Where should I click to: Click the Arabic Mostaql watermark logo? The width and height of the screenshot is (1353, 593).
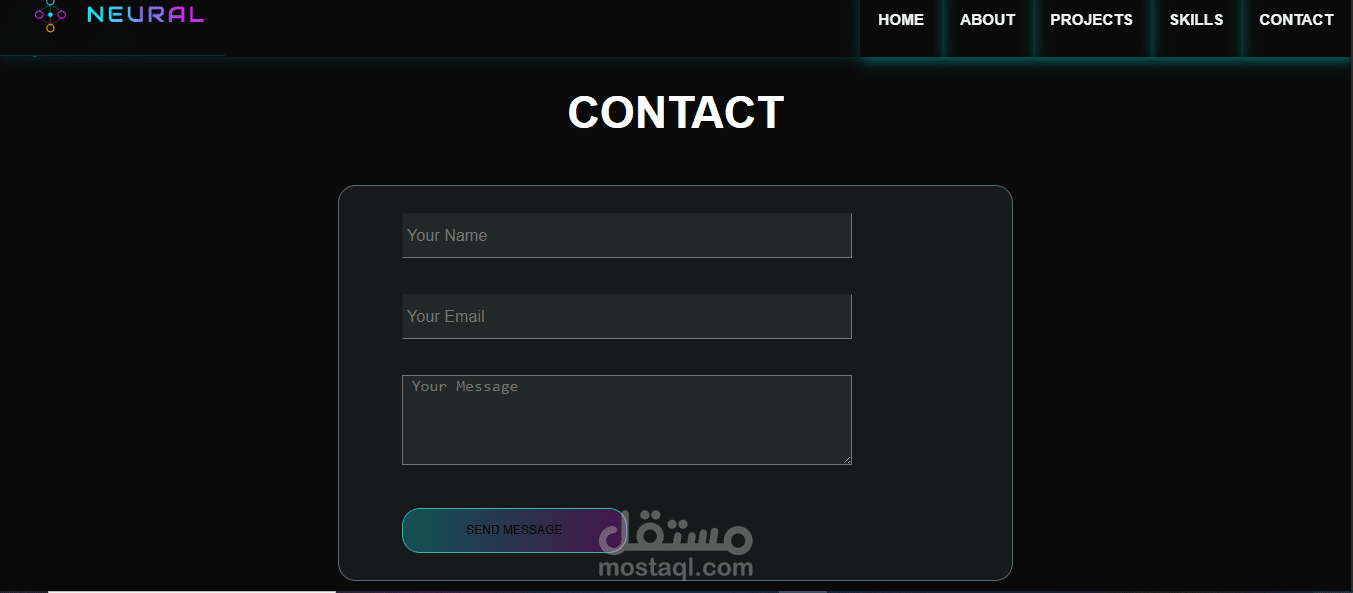[x=676, y=532]
